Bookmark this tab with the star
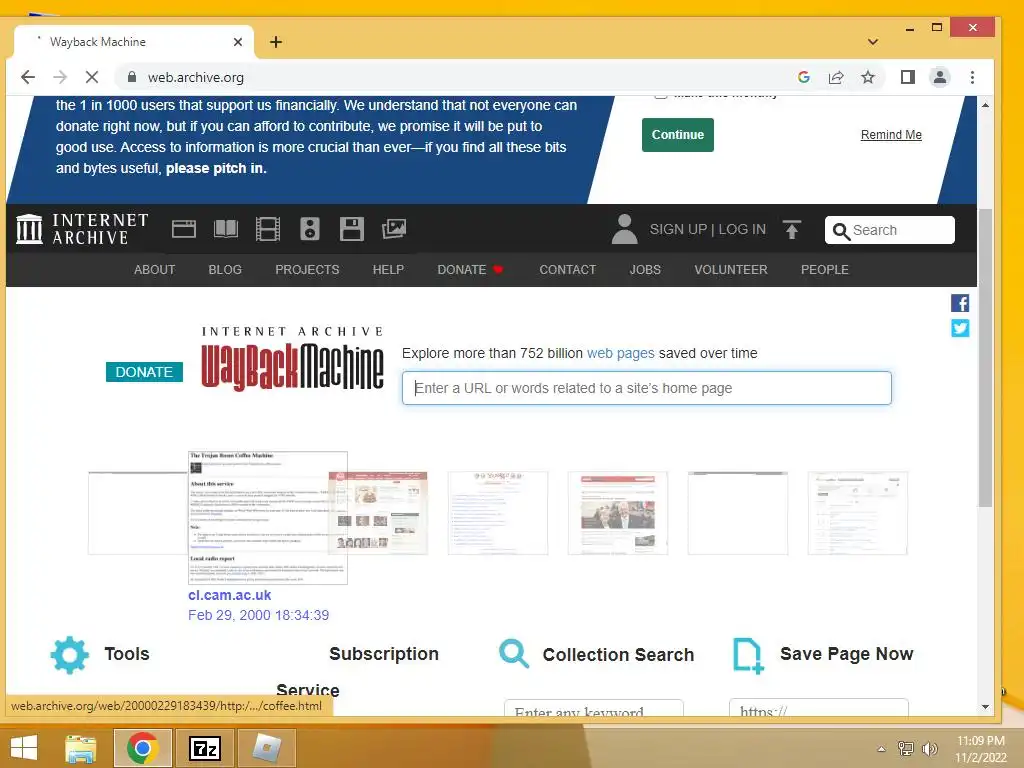This screenshot has width=1024, height=768. click(867, 77)
